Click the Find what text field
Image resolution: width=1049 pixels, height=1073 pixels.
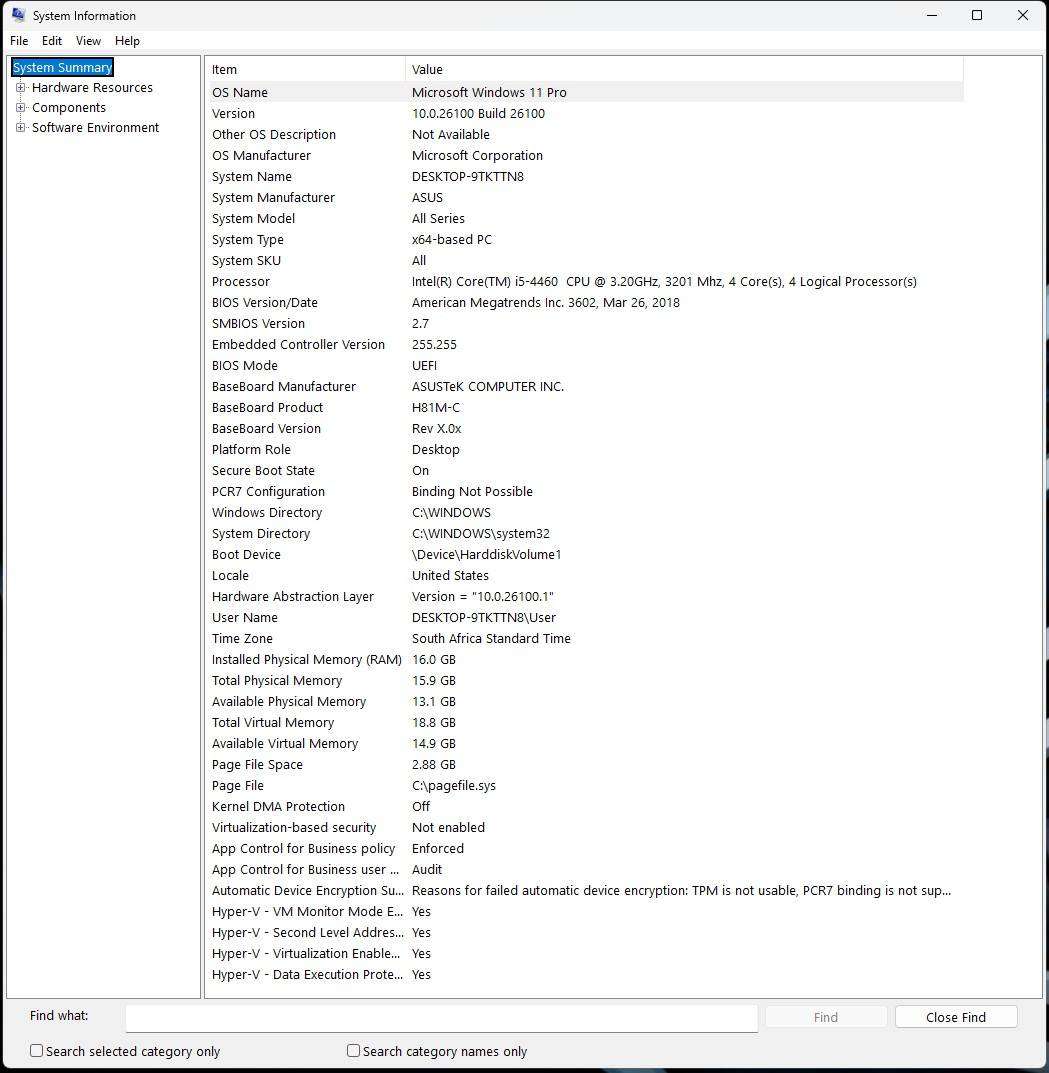[x=441, y=1017]
